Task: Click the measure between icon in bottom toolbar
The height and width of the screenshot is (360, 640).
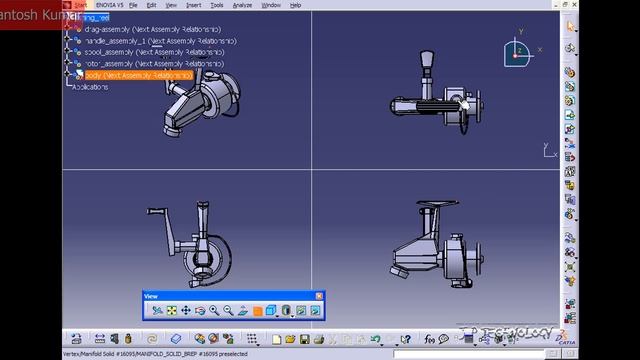Action: click(x=100, y=339)
